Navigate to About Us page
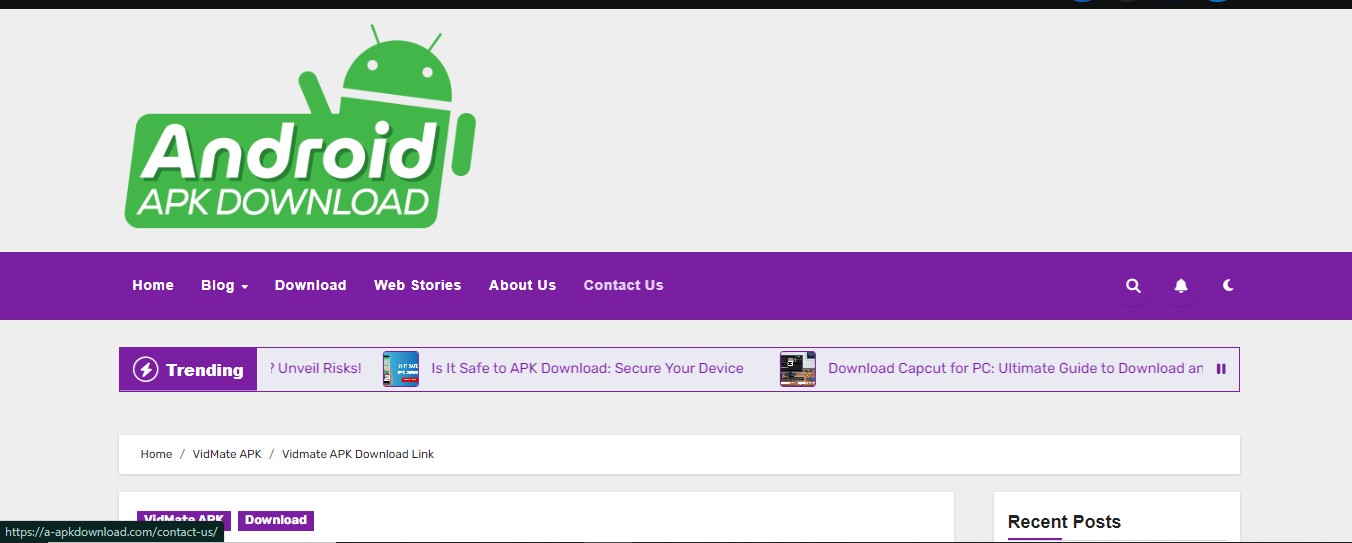This screenshot has width=1352, height=543. click(522, 286)
